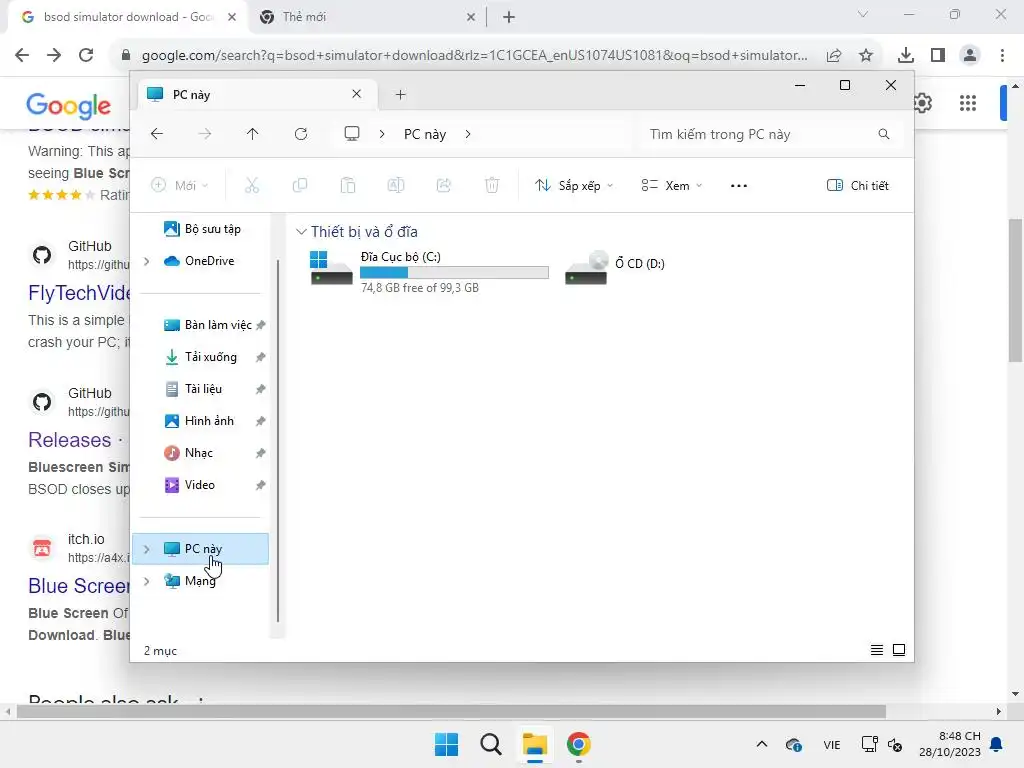Click Chrome's download tray icon
Screen dimensions: 1024x768
pos(905,55)
